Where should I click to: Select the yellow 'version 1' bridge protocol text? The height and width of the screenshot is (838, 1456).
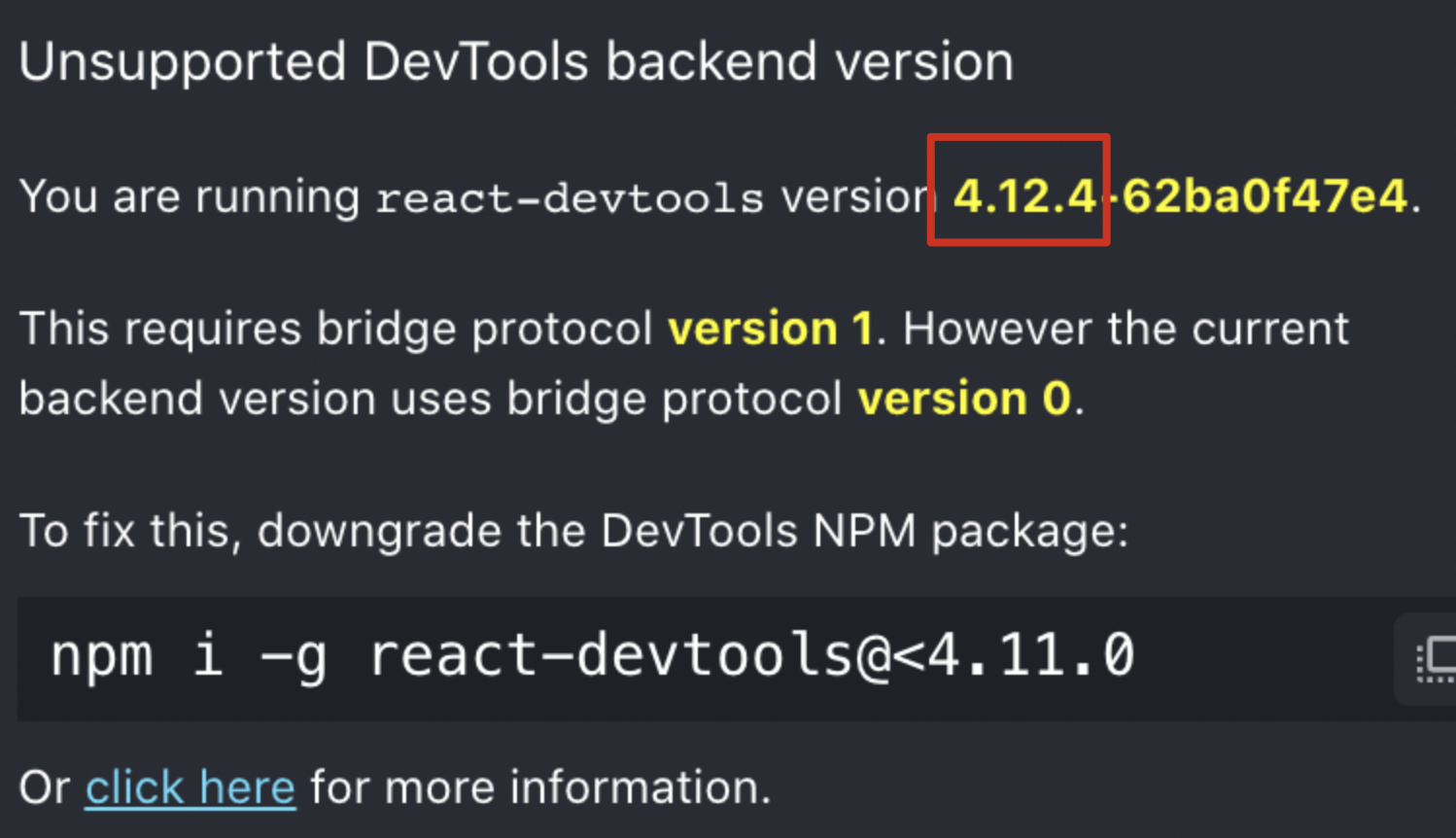point(771,328)
